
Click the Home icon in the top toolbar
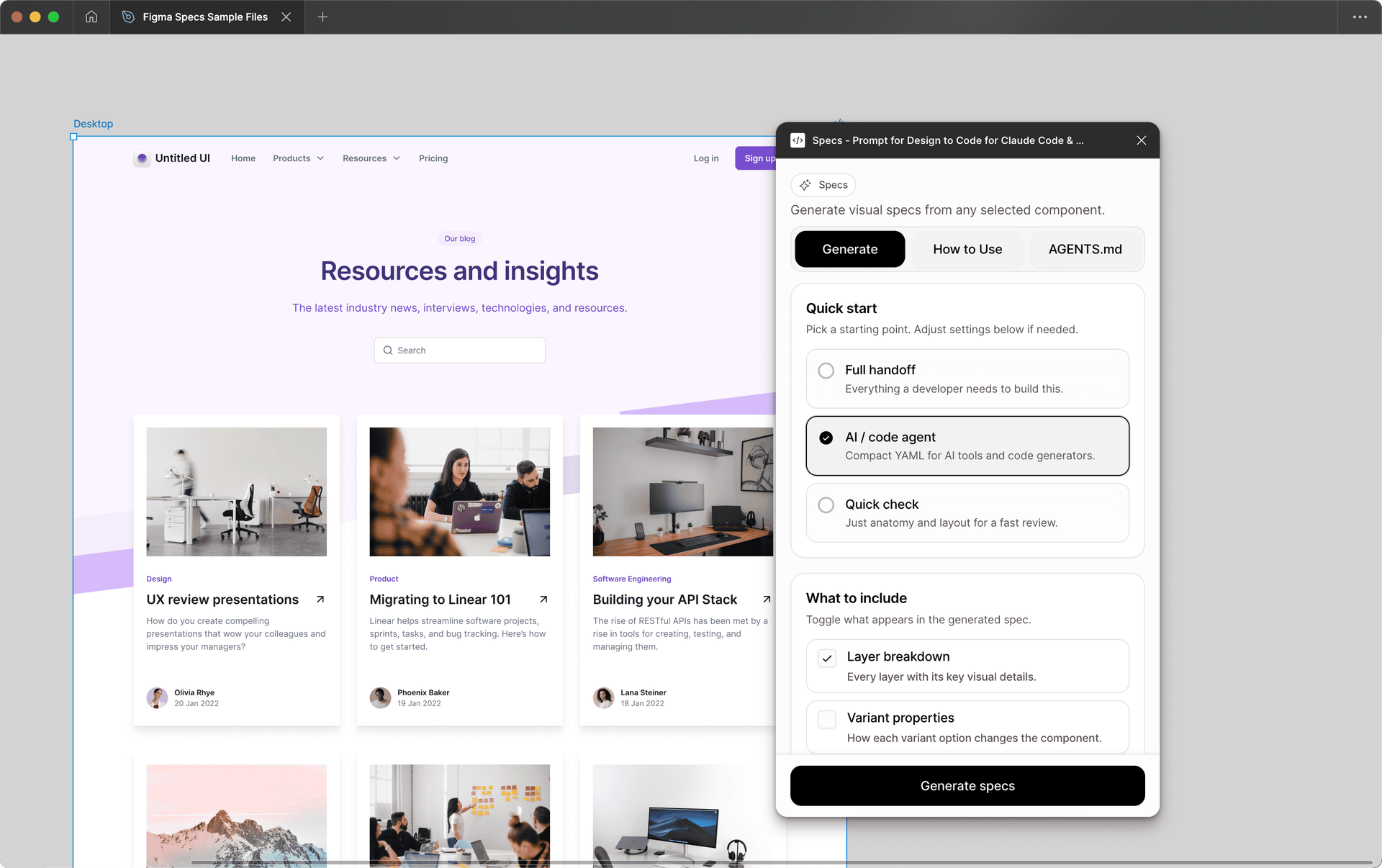click(x=91, y=17)
